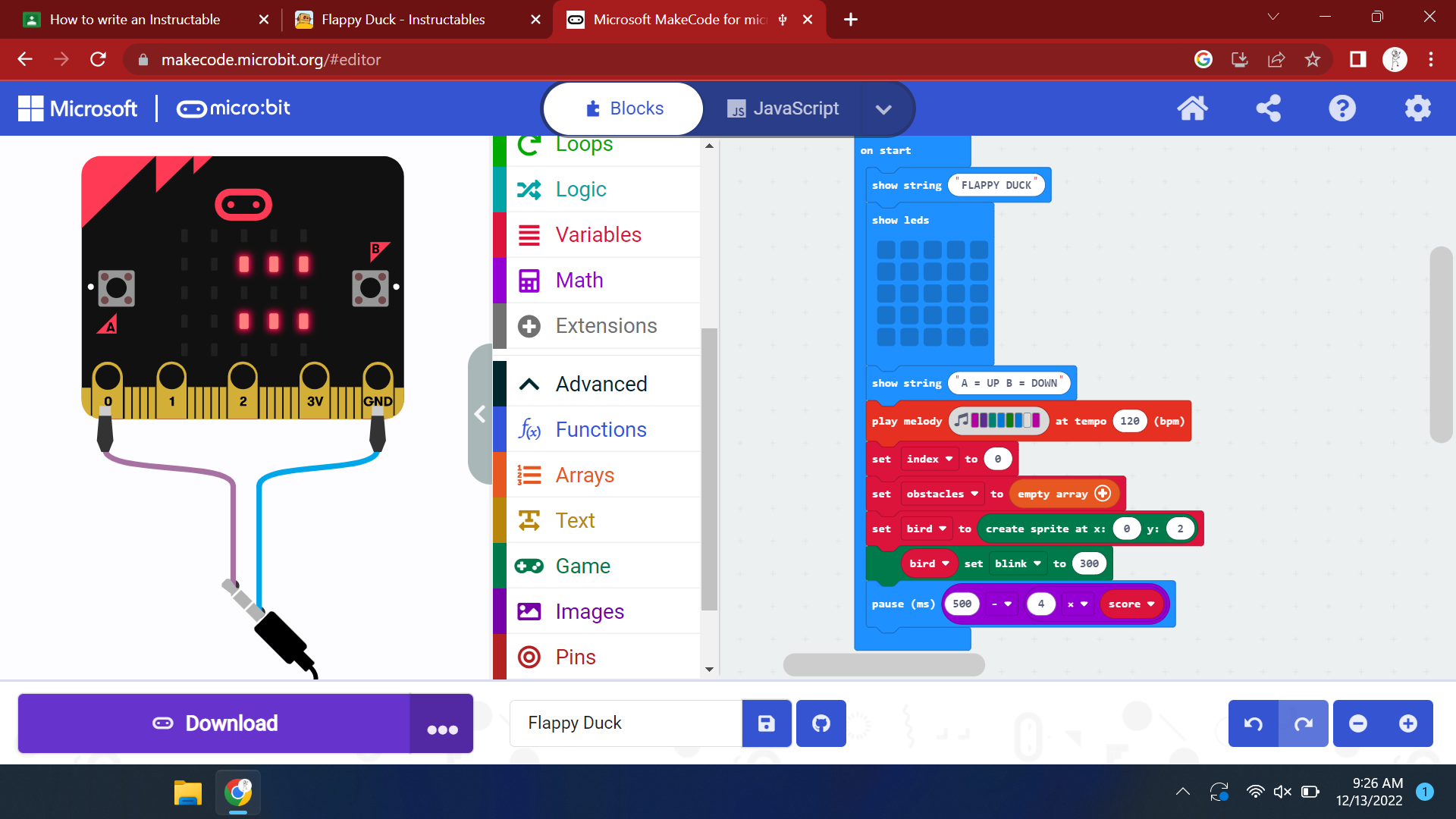Undo last change with the undo arrow
This screenshot has height=819, width=1456.
[x=1254, y=723]
